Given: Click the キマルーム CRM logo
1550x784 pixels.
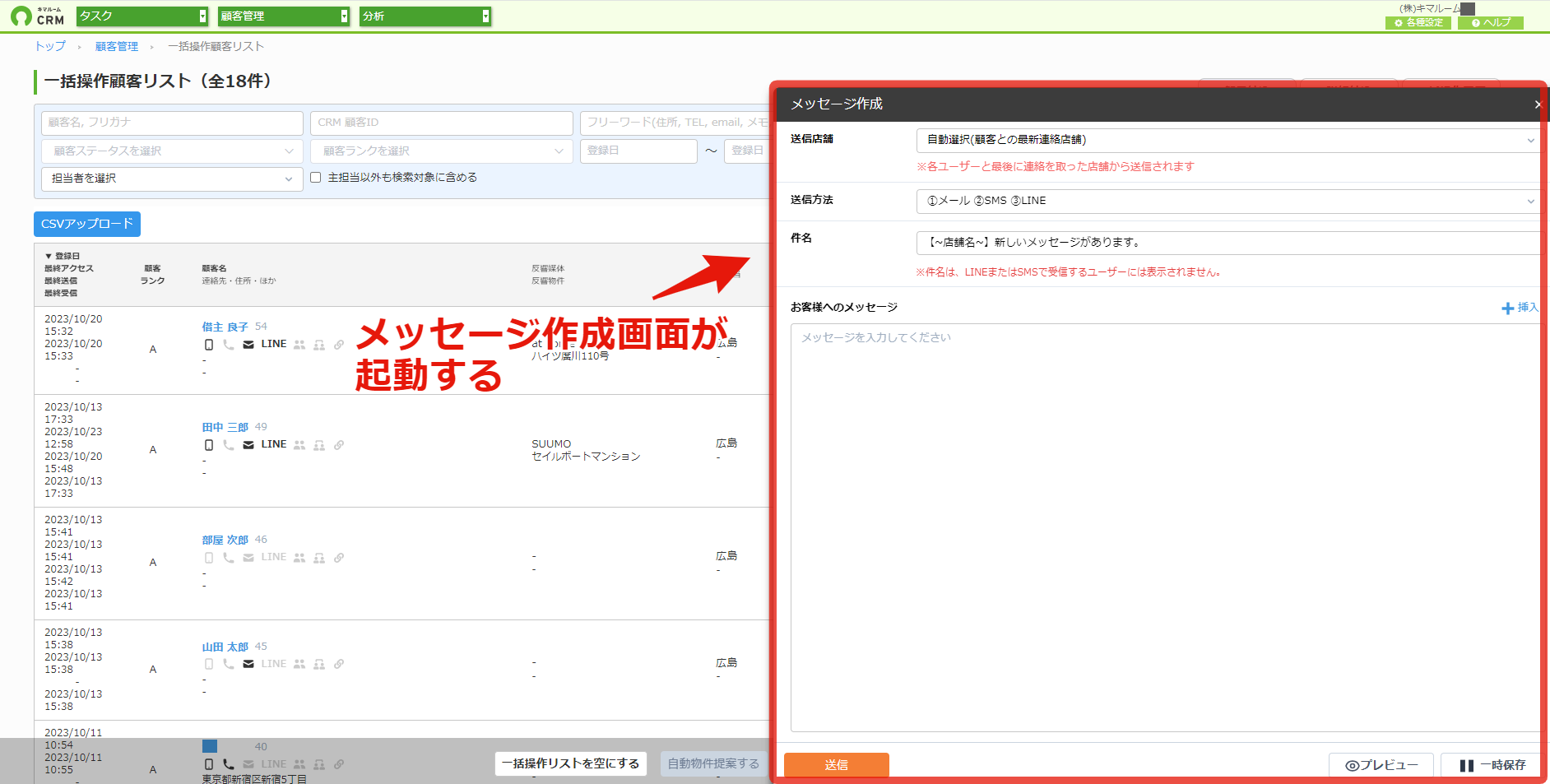Looking at the screenshot, I should [x=37, y=16].
